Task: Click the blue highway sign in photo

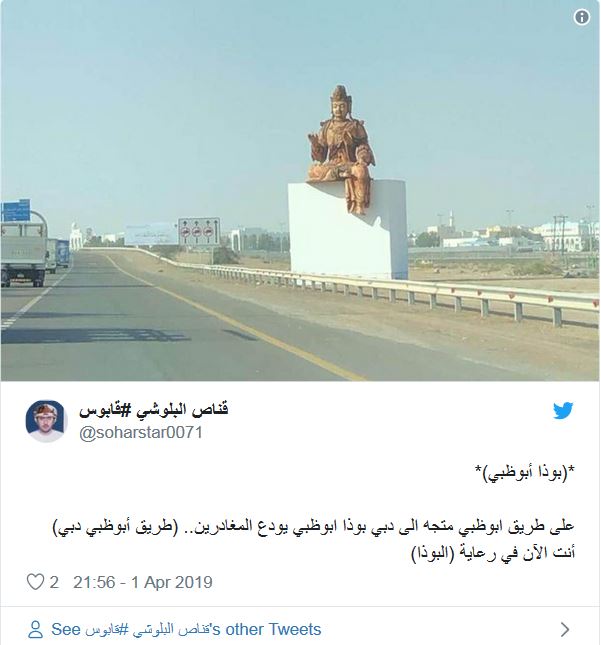Action: point(16,210)
